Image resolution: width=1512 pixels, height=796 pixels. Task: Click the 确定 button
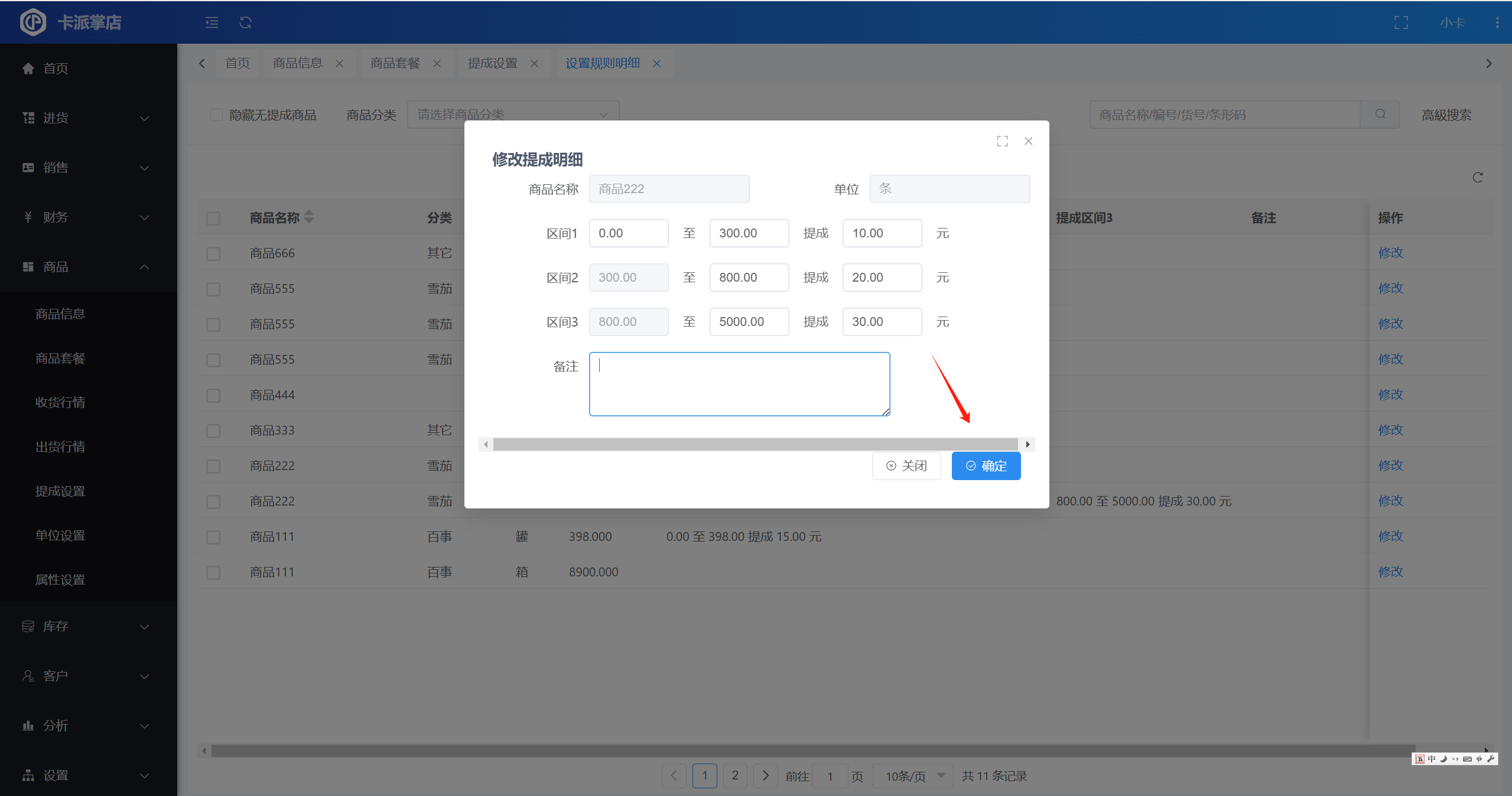point(986,466)
